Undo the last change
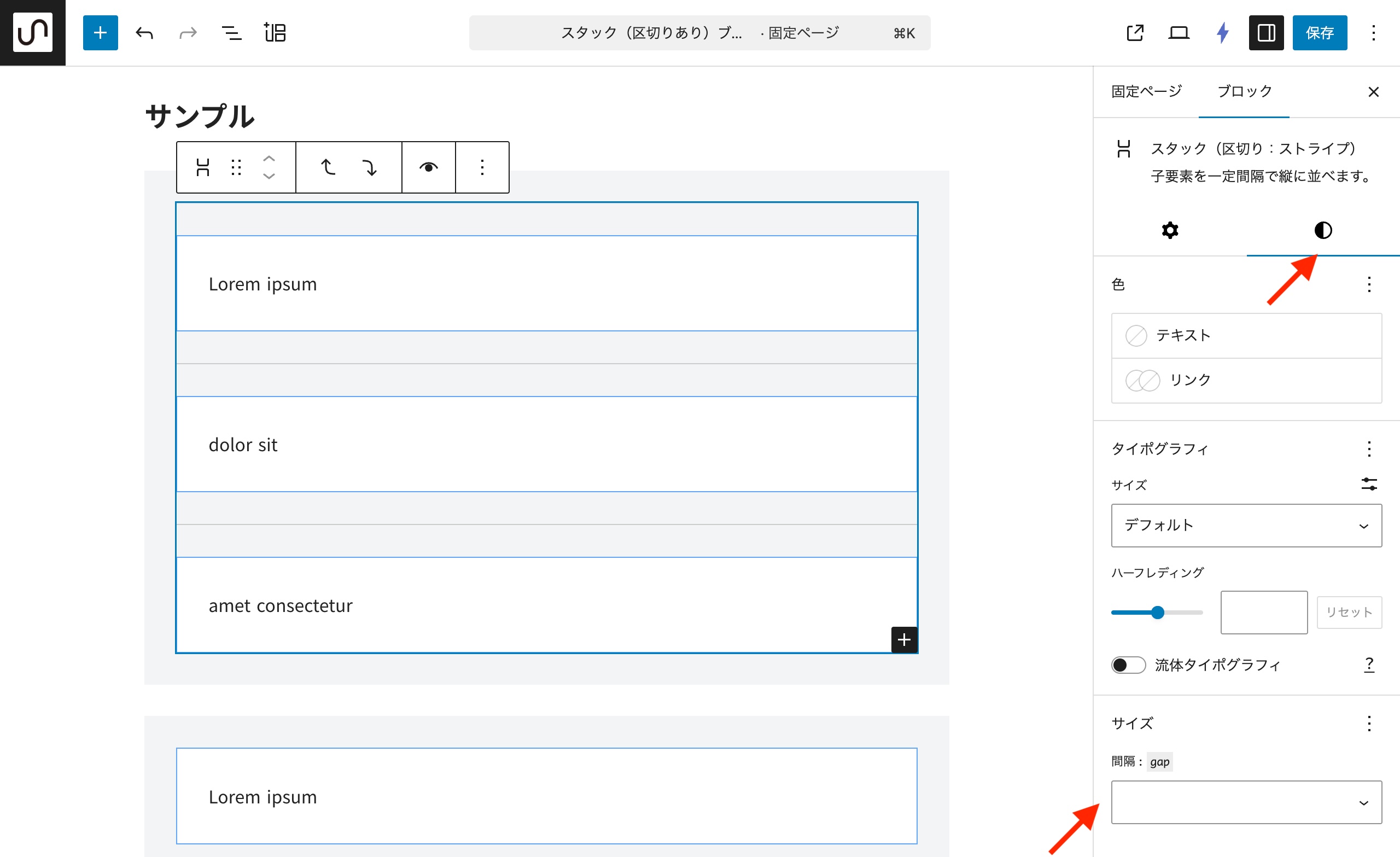Viewport: 1400px width, 857px height. (144, 33)
